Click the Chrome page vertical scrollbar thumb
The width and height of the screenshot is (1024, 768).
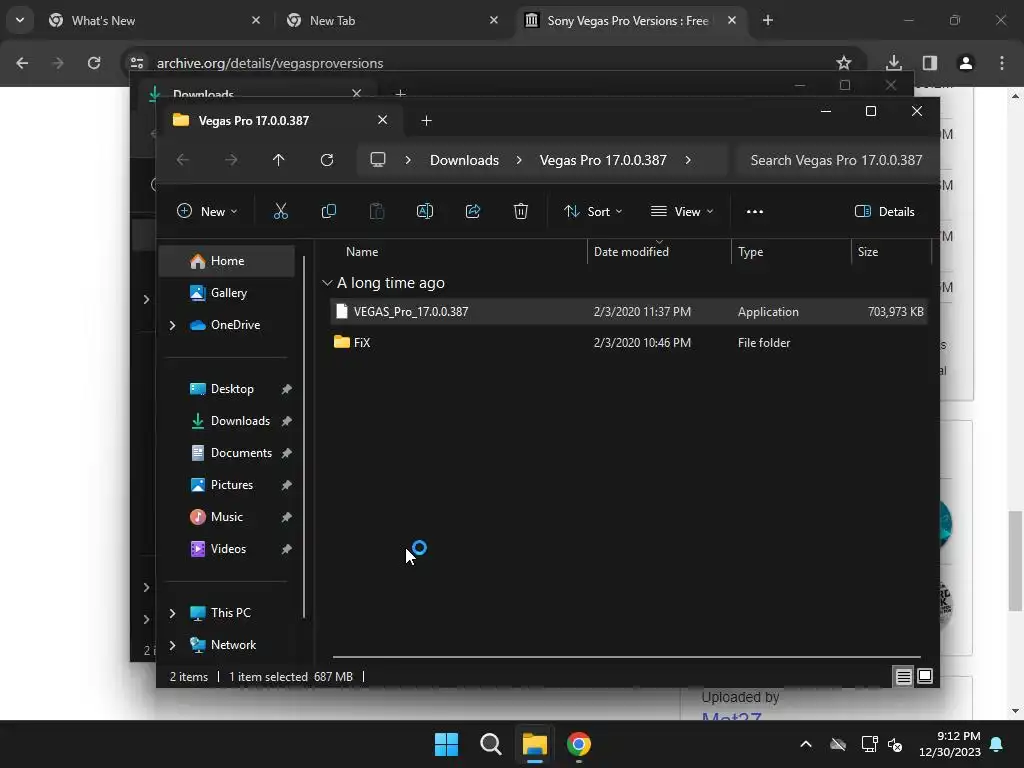point(1015,562)
